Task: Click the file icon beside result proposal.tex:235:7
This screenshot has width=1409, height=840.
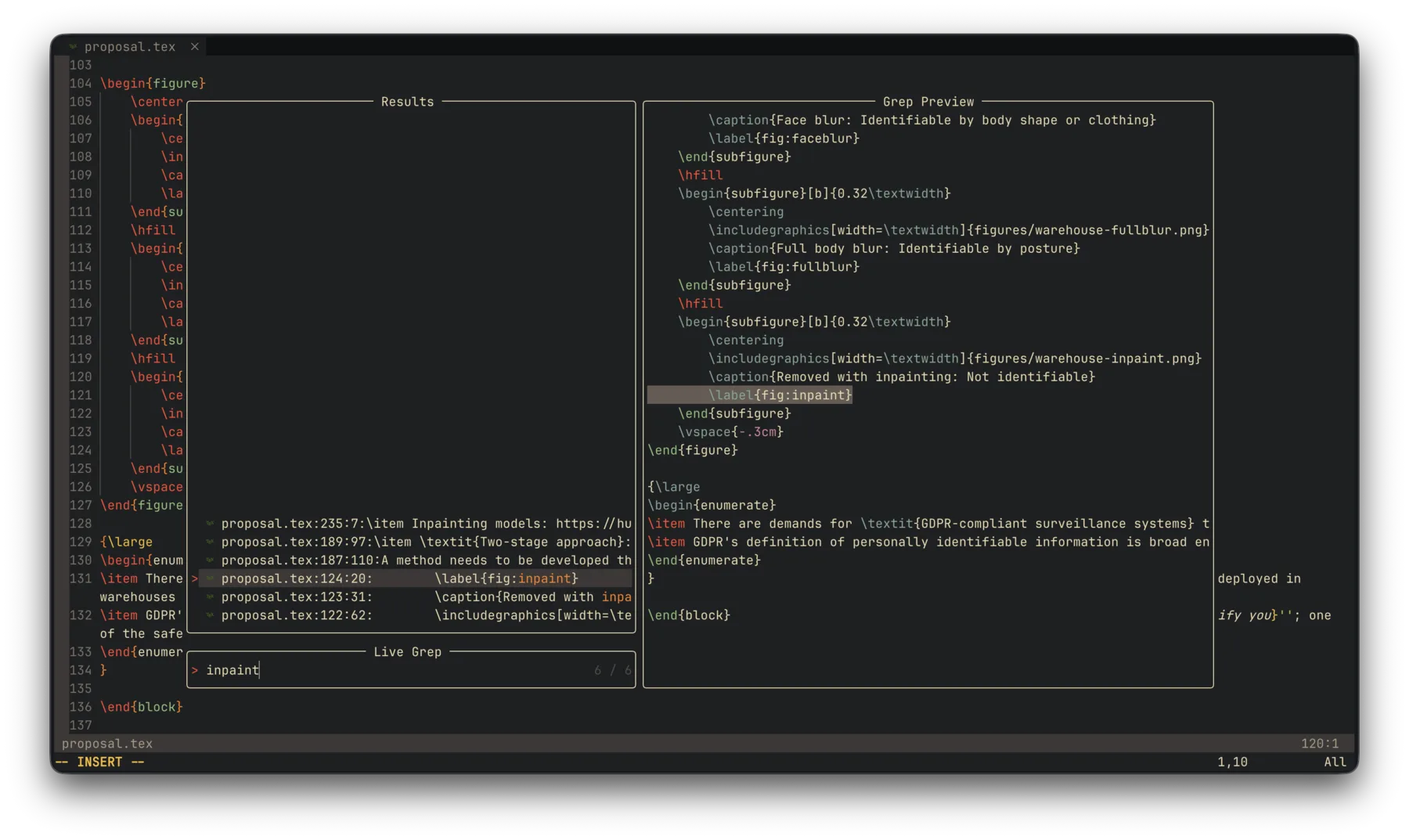Action: pos(209,524)
